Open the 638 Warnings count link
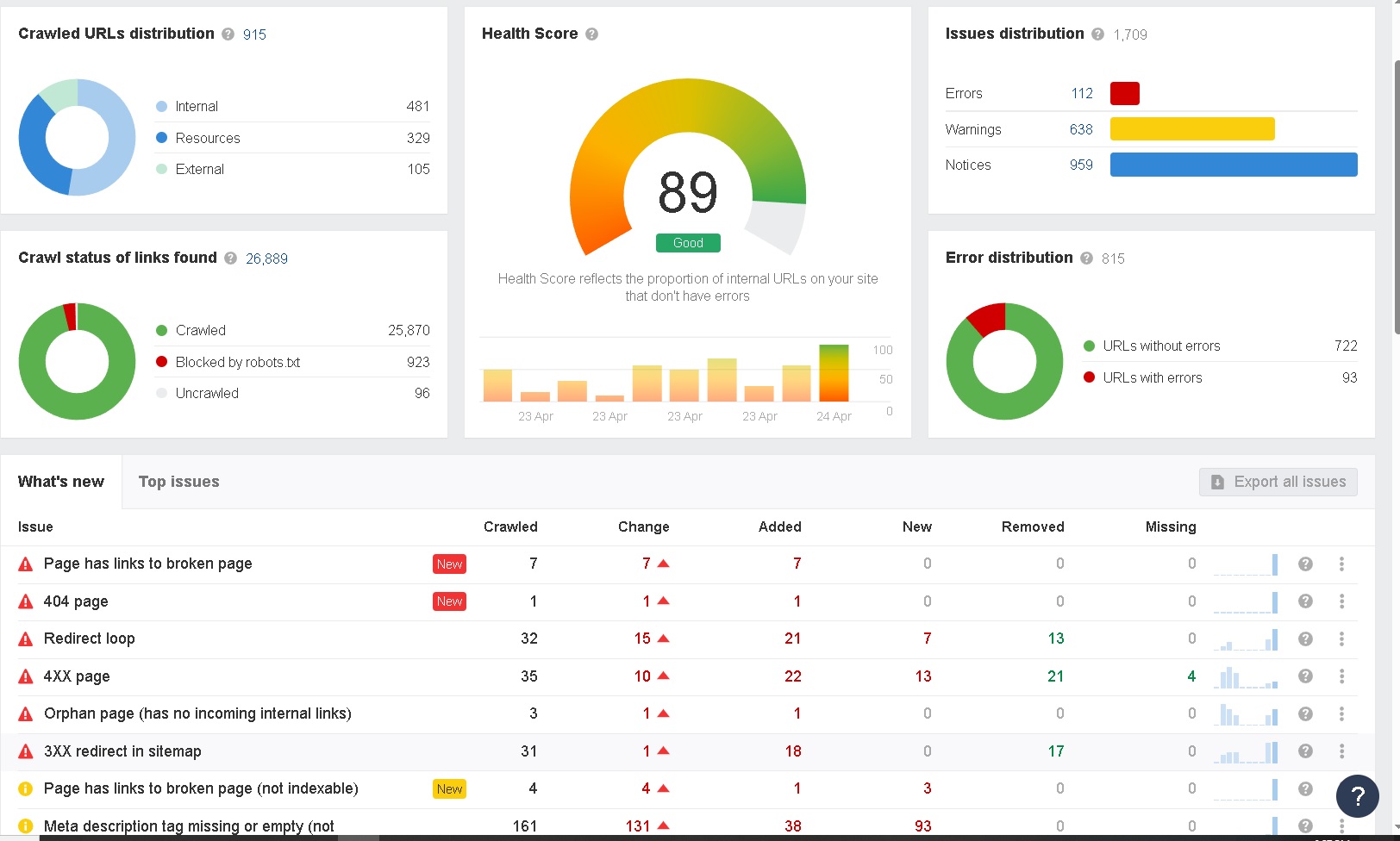The width and height of the screenshot is (1400, 841). click(1081, 129)
